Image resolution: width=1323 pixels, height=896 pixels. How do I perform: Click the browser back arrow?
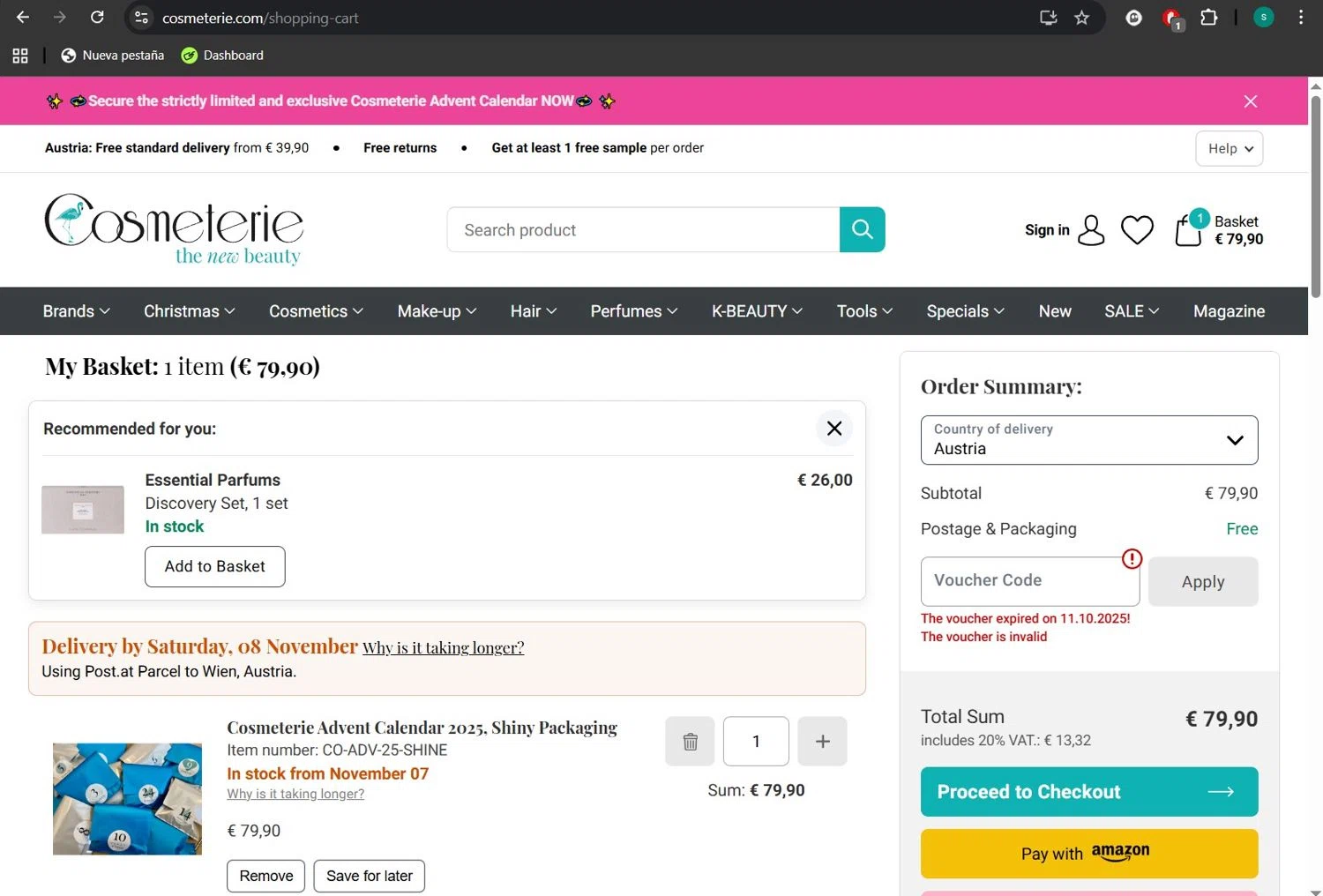pos(23,18)
